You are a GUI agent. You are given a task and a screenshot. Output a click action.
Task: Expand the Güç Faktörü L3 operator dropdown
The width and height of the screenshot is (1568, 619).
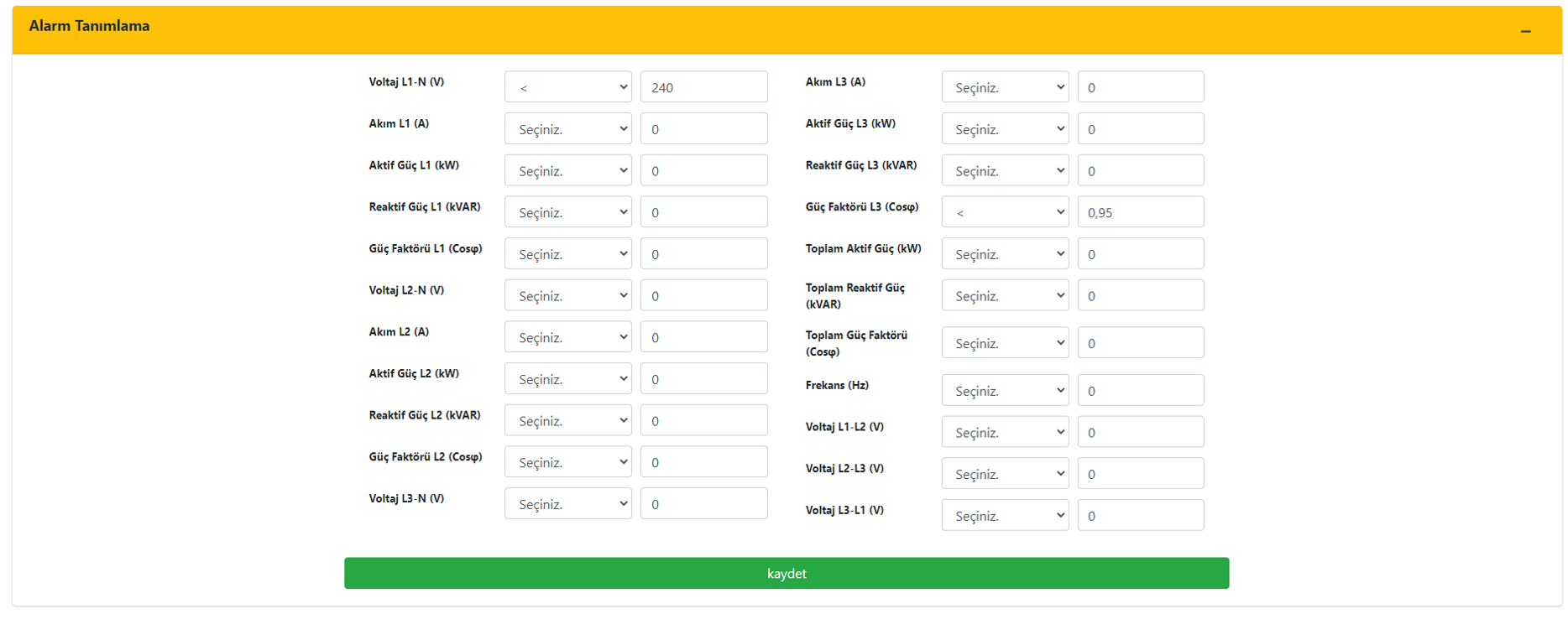tap(1005, 212)
